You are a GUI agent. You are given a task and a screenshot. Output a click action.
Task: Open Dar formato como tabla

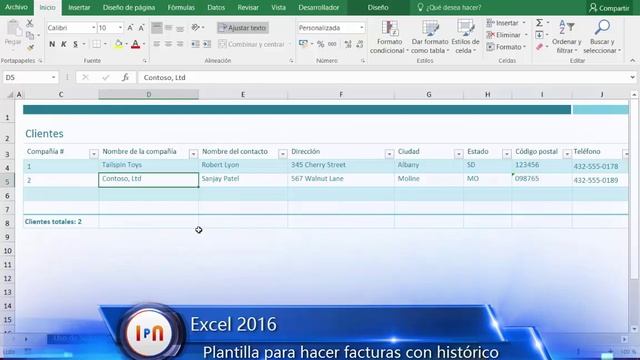tap(430, 37)
